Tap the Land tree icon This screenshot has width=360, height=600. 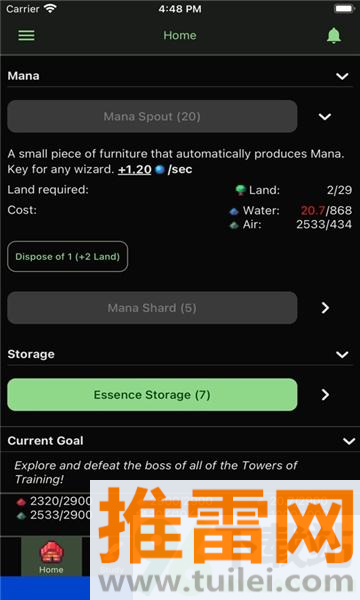[241, 190]
